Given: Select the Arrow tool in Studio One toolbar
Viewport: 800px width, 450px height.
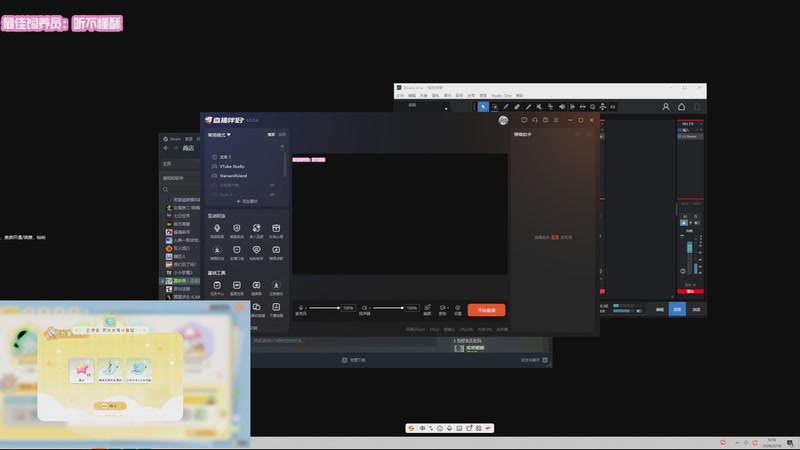Looking at the screenshot, I should pyautogui.click(x=483, y=107).
